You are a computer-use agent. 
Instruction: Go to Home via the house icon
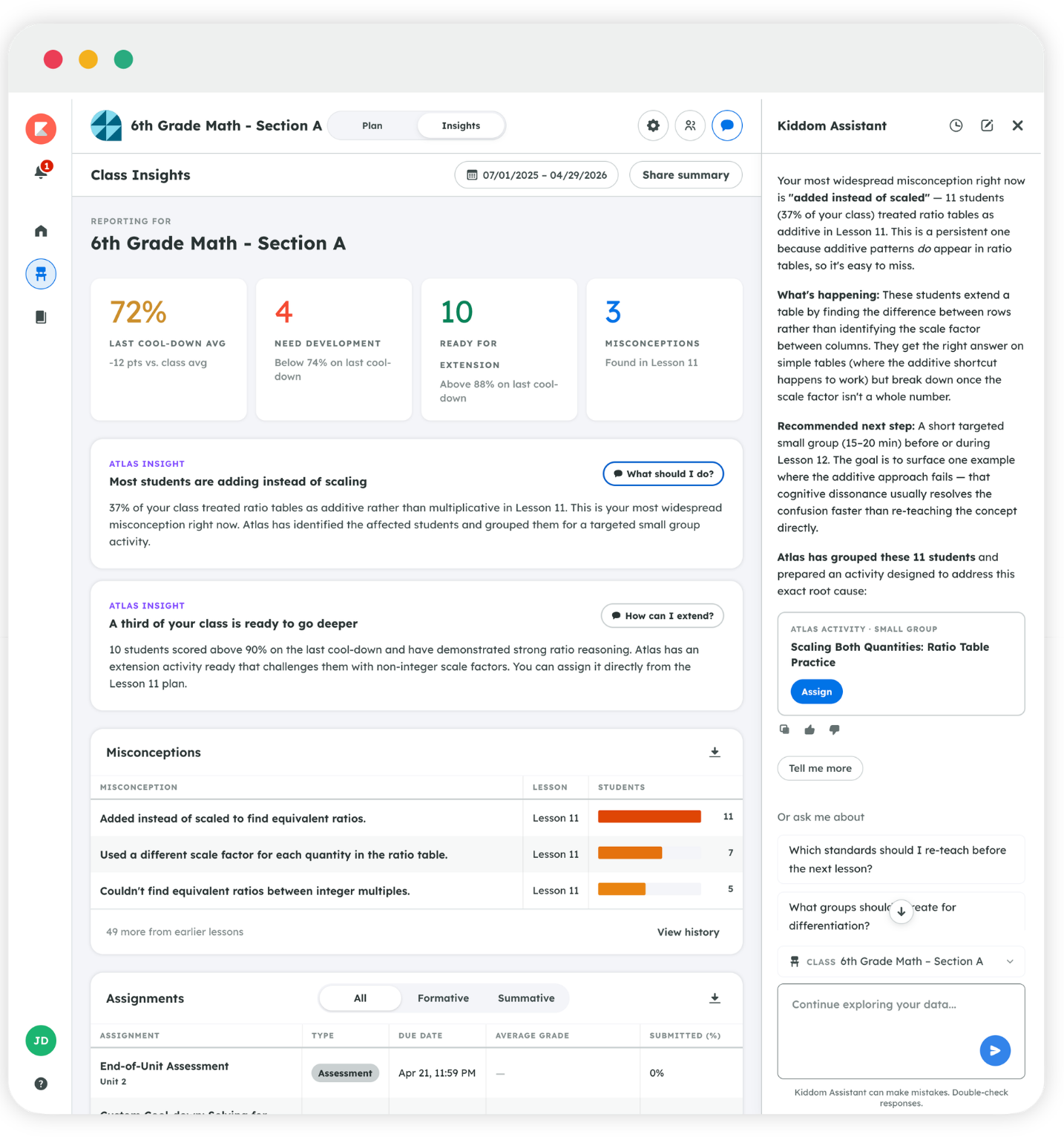[x=41, y=231]
